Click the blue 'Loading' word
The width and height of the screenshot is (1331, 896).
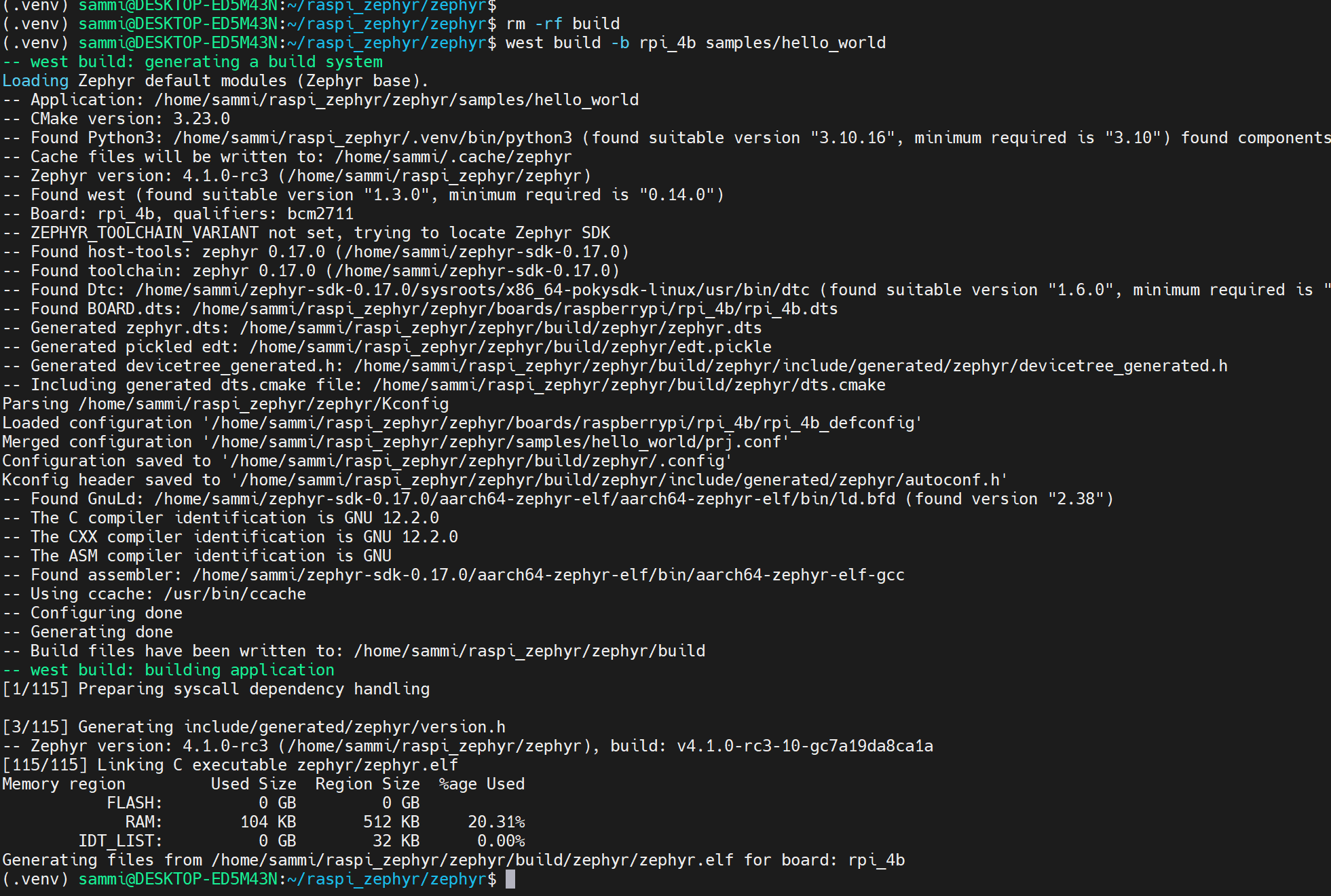pos(35,81)
